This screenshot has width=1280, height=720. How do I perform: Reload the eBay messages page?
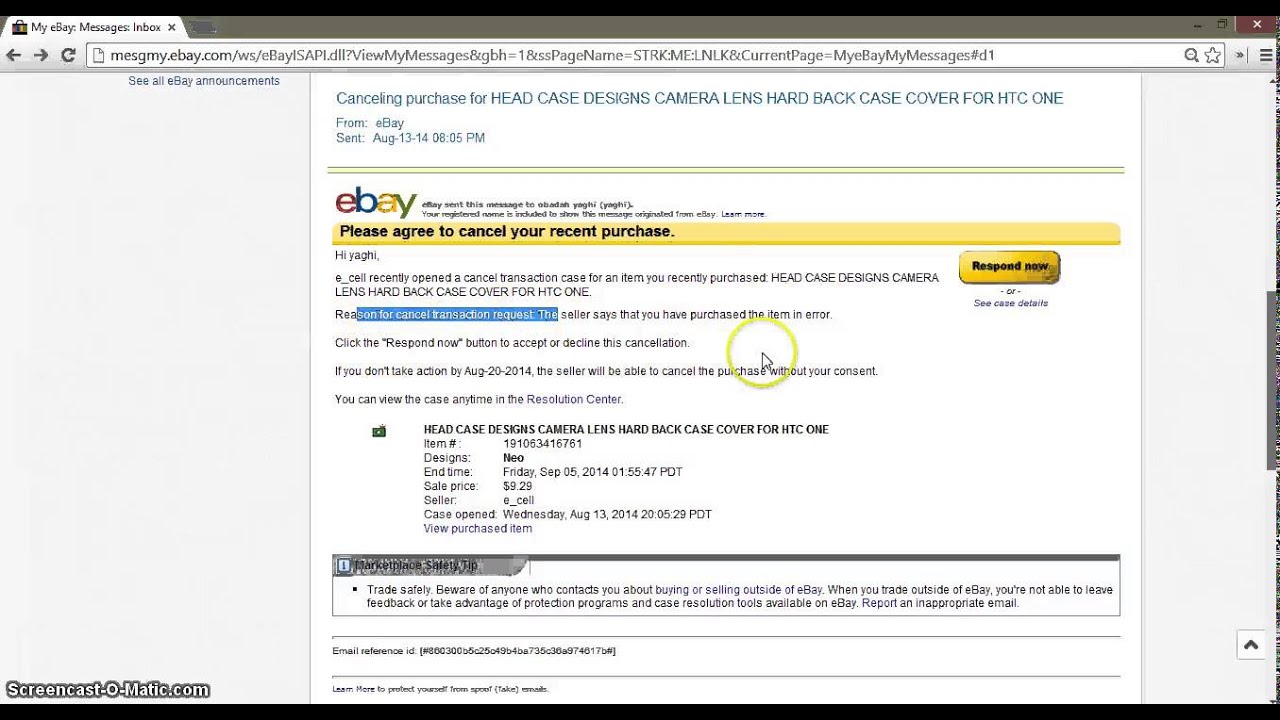tap(68, 56)
